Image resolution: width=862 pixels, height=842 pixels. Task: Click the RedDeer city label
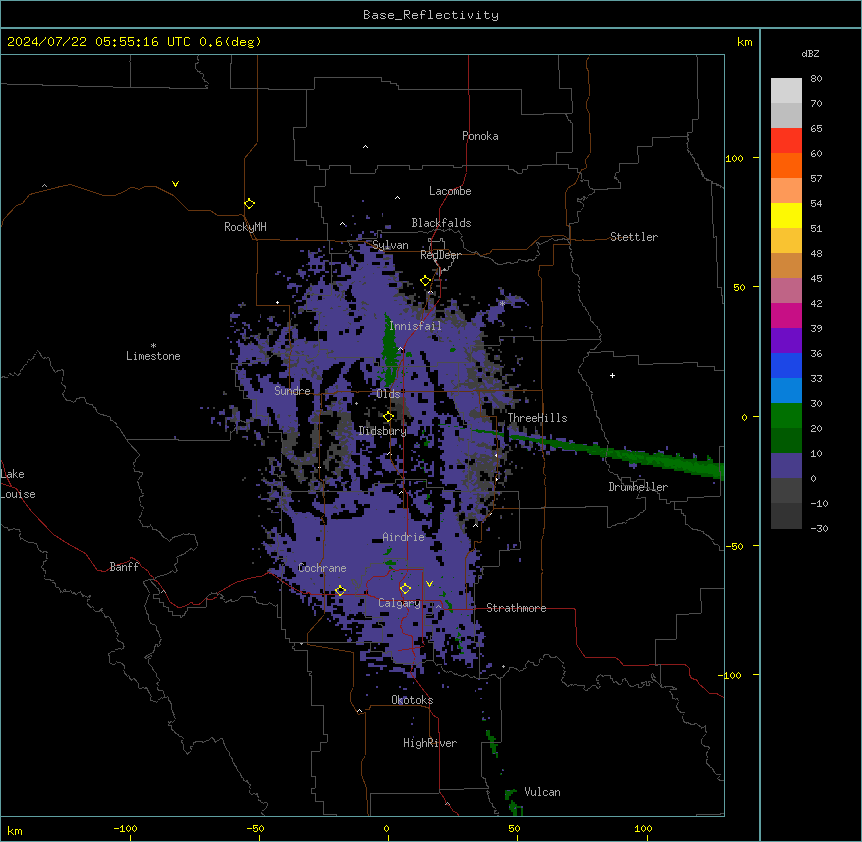tap(440, 255)
